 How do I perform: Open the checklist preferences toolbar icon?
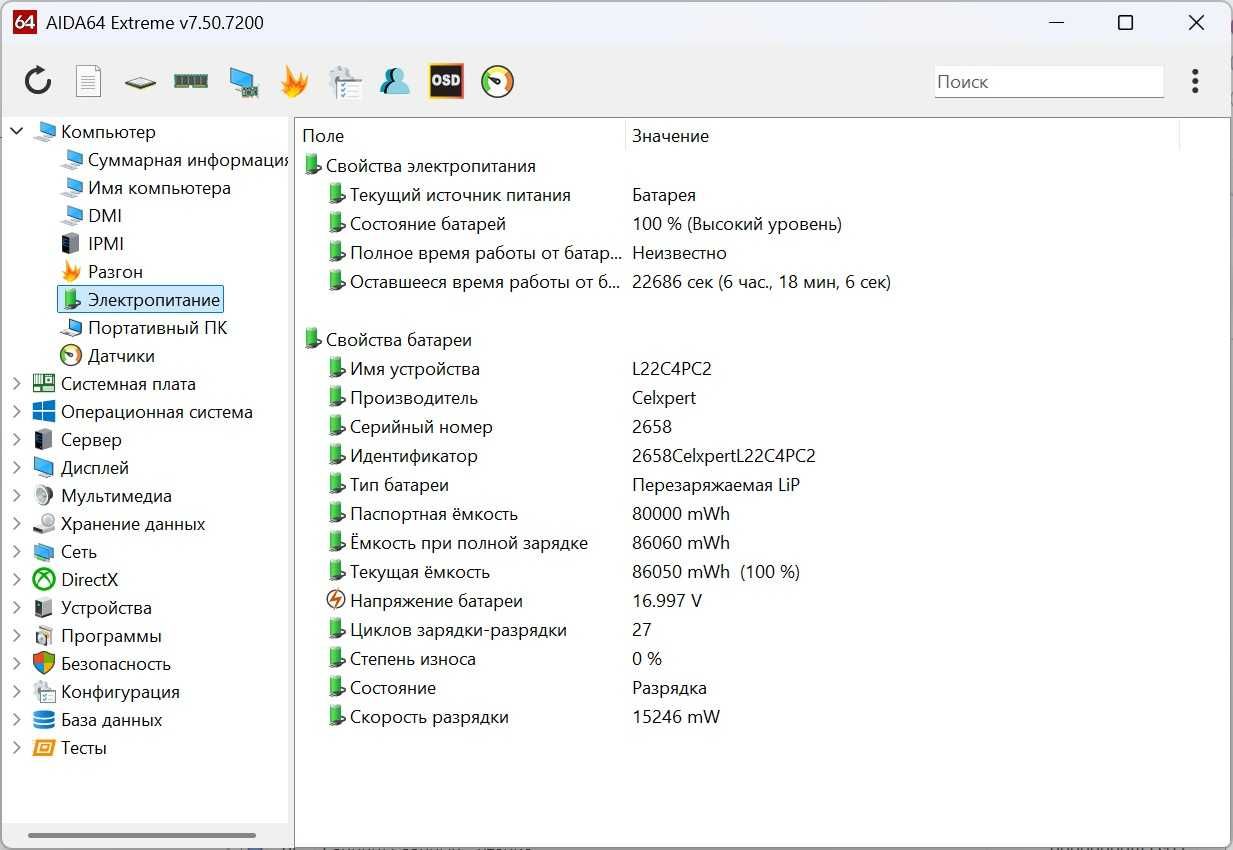tap(345, 82)
